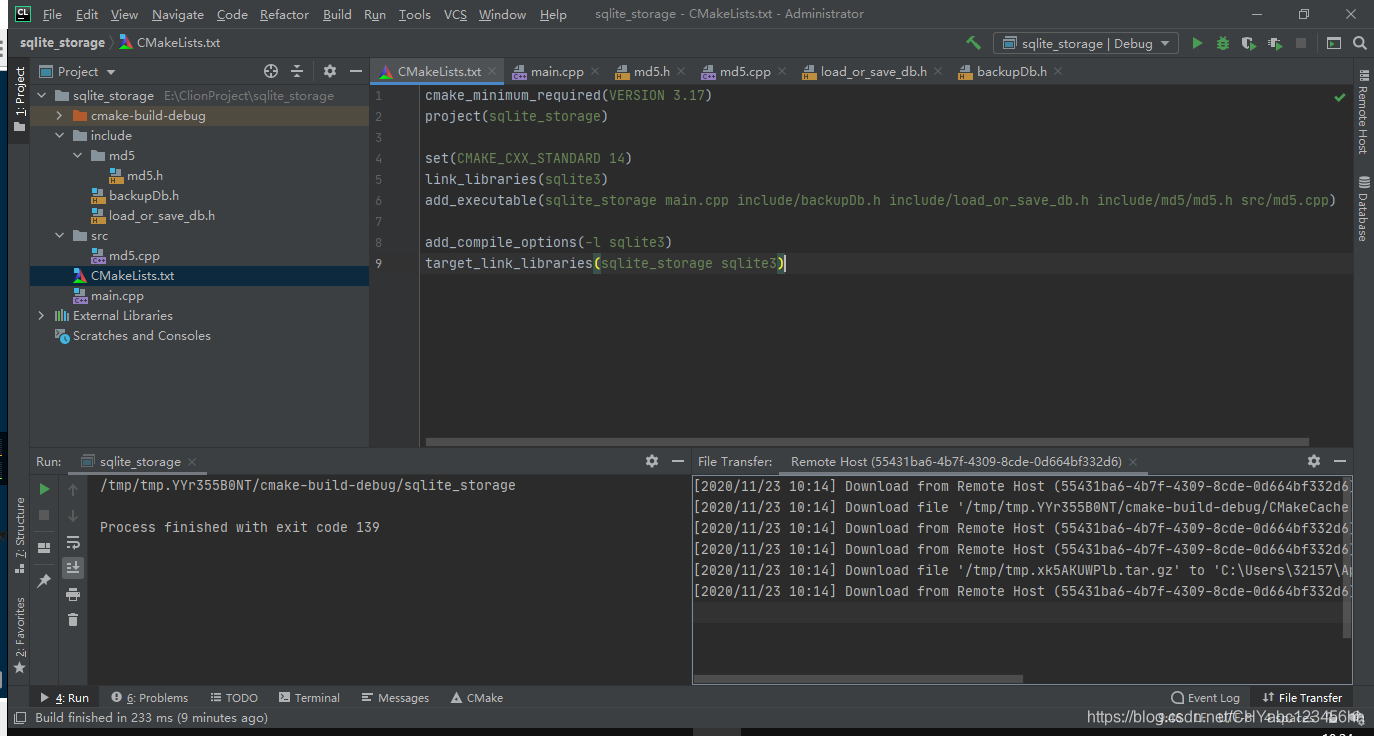Clear run output with trash icon
Viewport: 1374px width, 736px height.
pyautogui.click(x=72, y=619)
